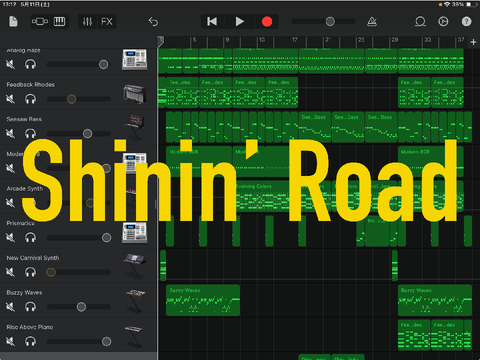Mute the Modern 808 track
This screenshot has height=360, width=480.
tap(11, 168)
